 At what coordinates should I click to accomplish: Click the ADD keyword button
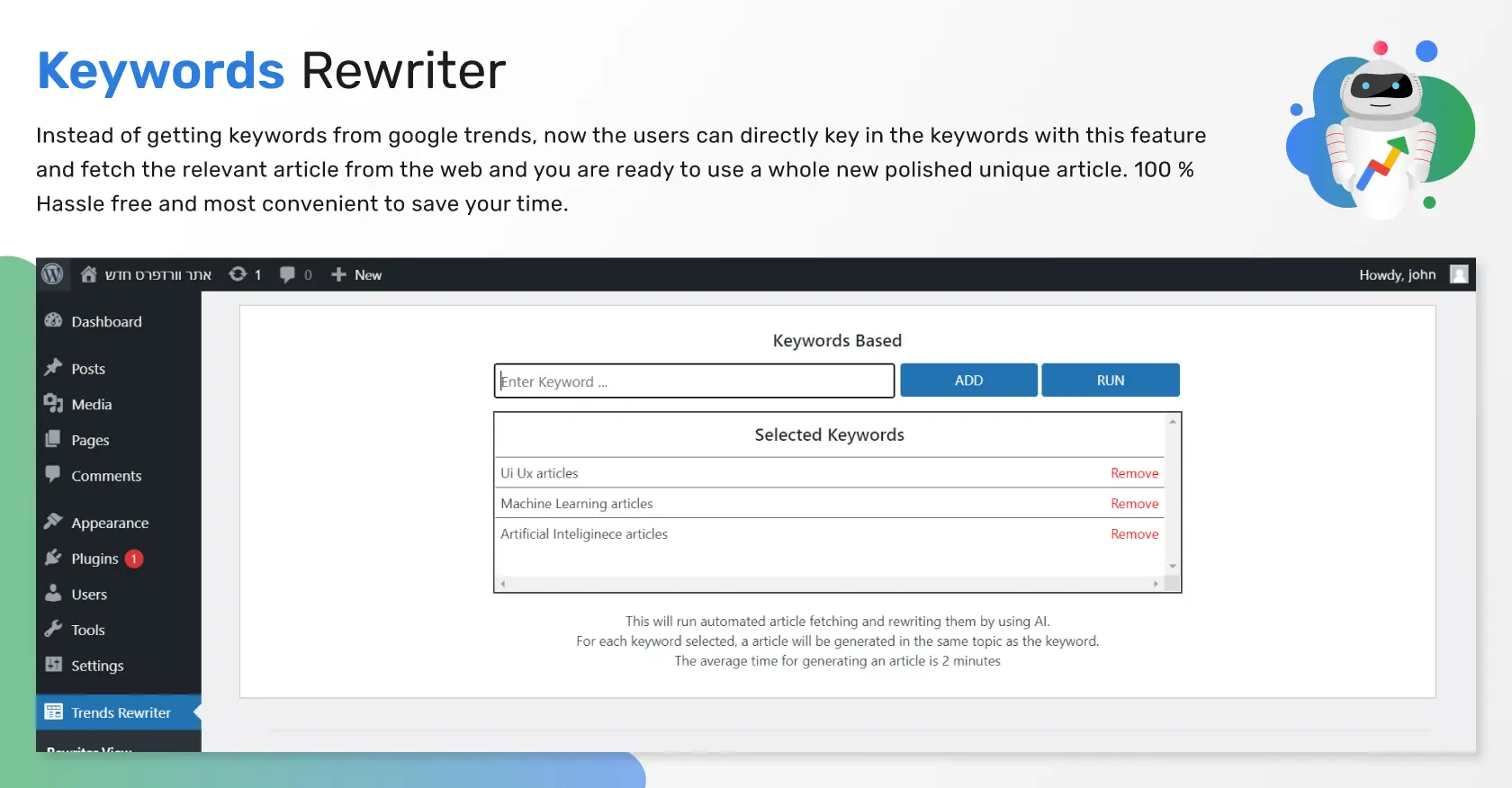[x=968, y=380]
